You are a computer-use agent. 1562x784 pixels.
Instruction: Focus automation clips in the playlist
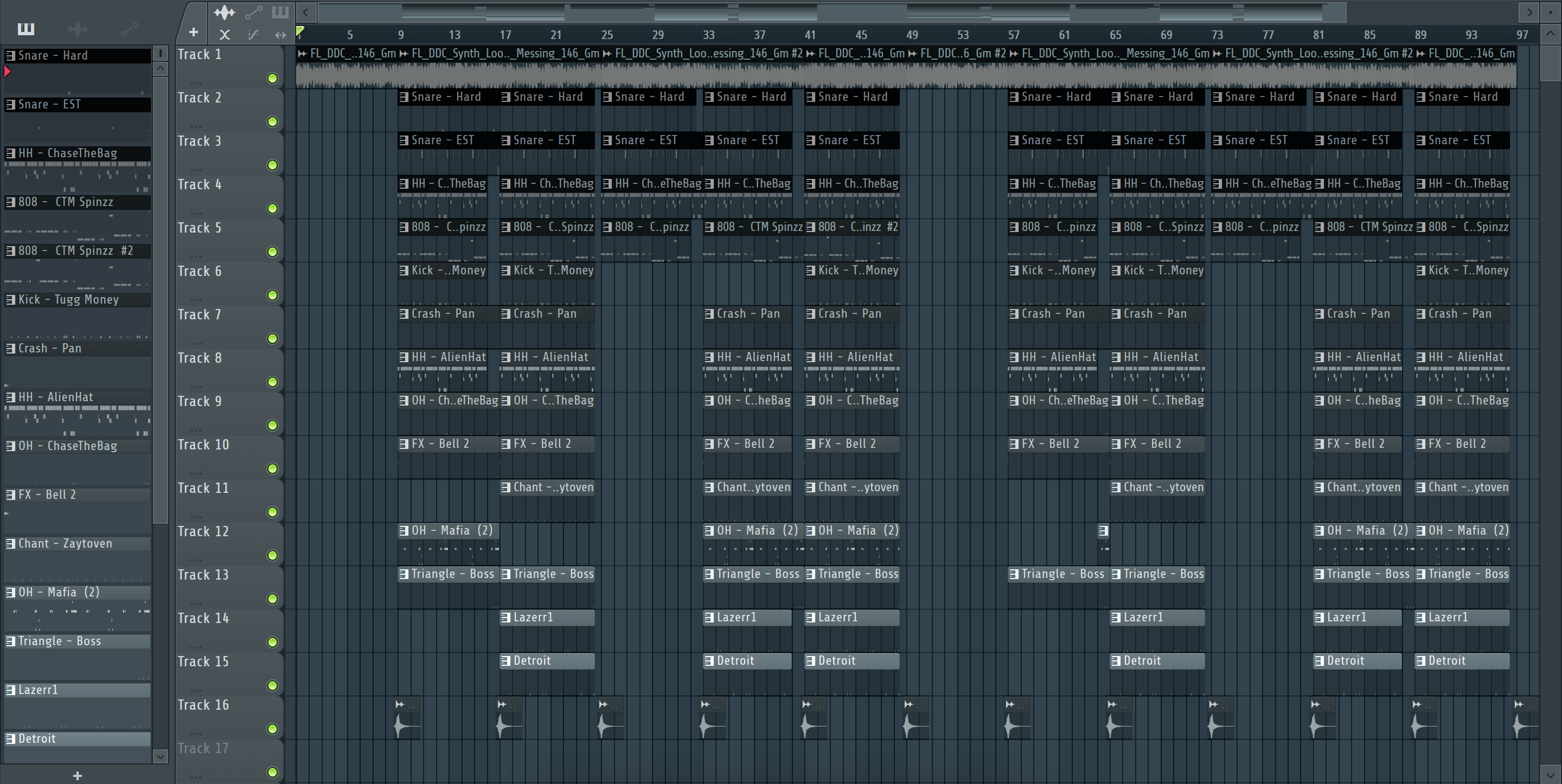click(x=253, y=11)
